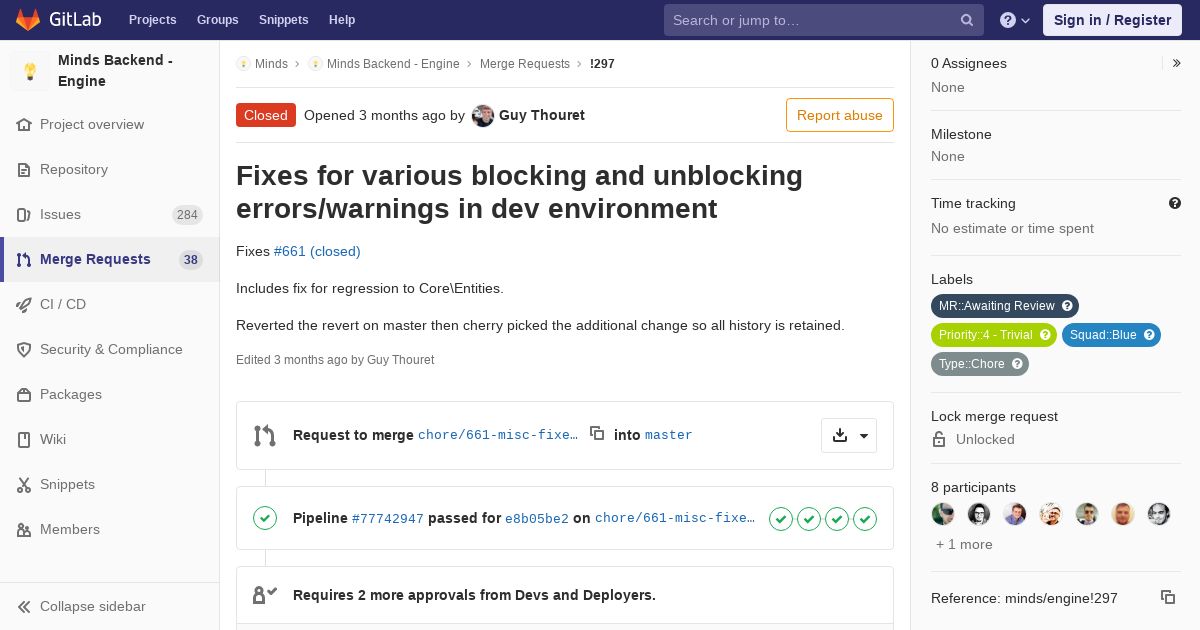Click the Type::Chore label
This screenshot has height=630, width=1200.
[979, 364]
